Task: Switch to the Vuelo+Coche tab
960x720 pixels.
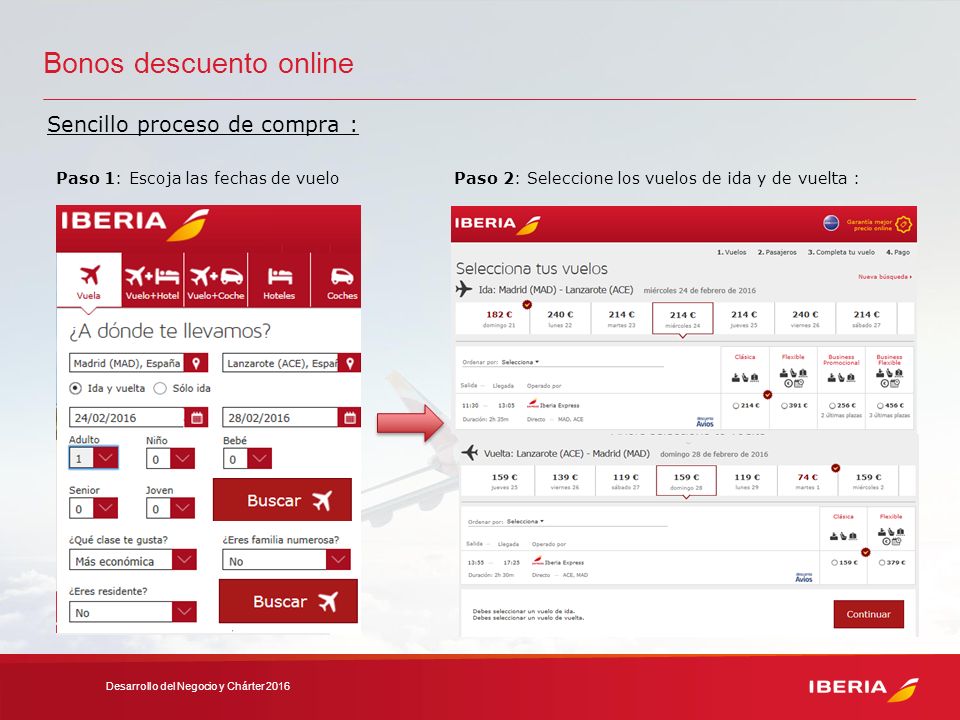Action: (216, 280)
